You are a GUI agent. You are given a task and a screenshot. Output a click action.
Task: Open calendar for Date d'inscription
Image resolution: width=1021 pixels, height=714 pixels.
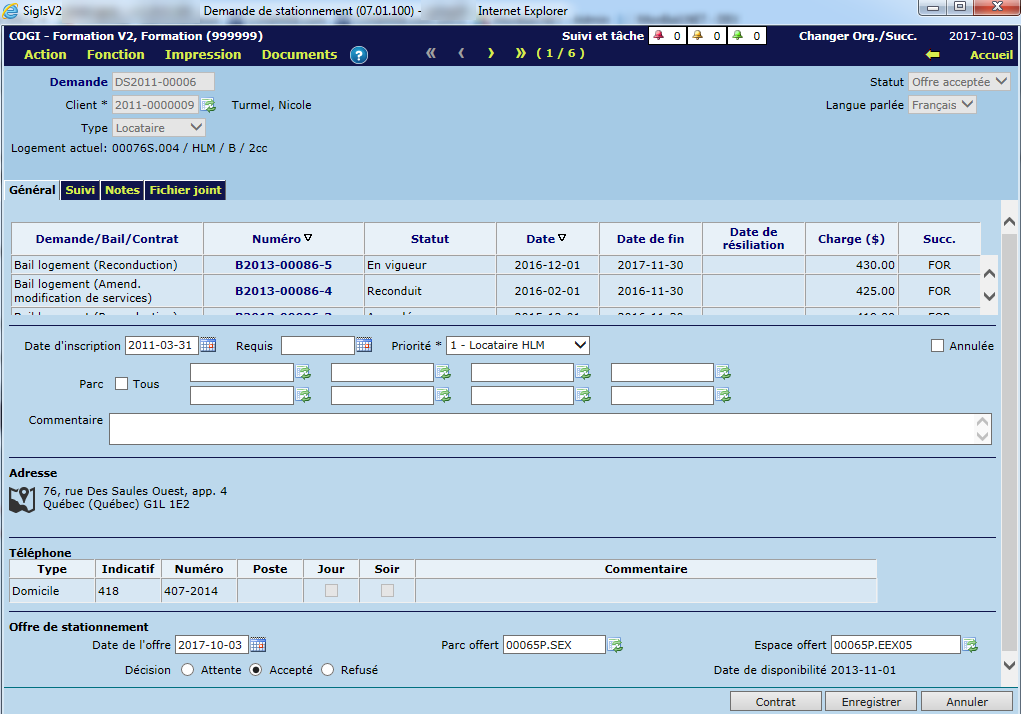(208, 345)
